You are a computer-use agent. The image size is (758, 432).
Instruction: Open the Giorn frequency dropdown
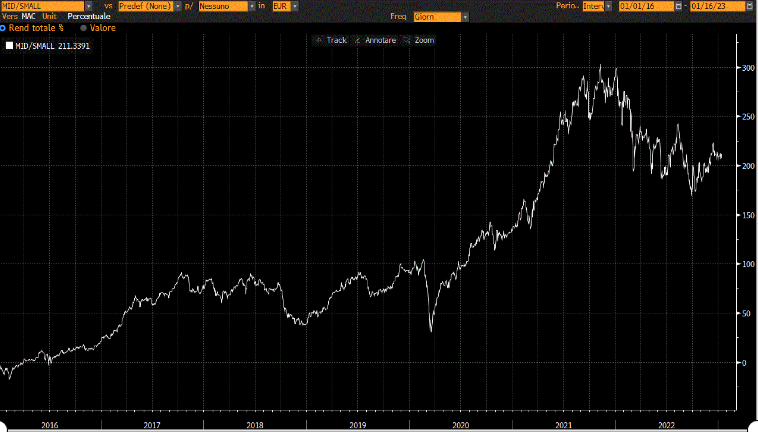pos(463,17)
